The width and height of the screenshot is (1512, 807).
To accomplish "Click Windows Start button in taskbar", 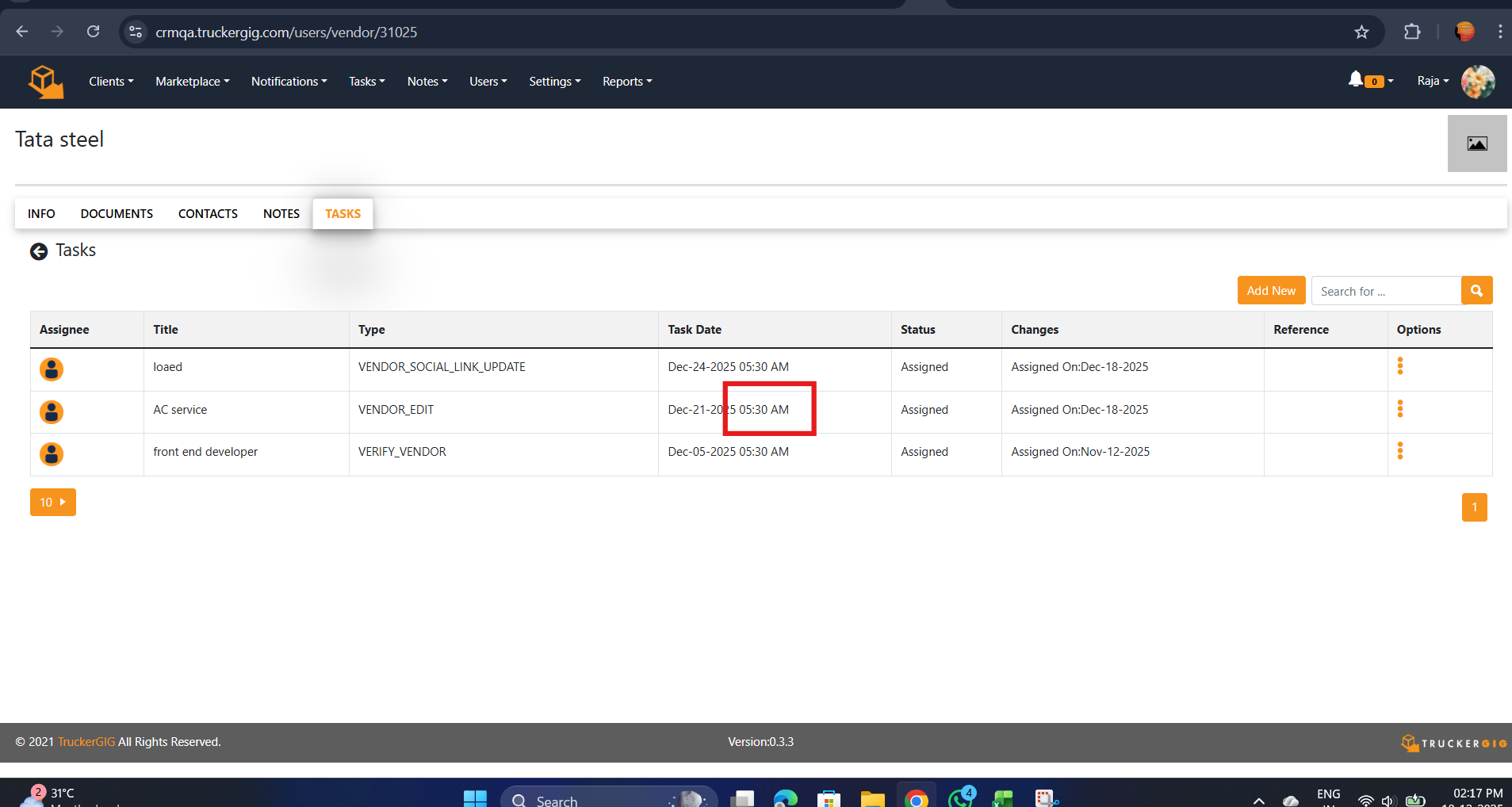I will [x=475, y=799].
